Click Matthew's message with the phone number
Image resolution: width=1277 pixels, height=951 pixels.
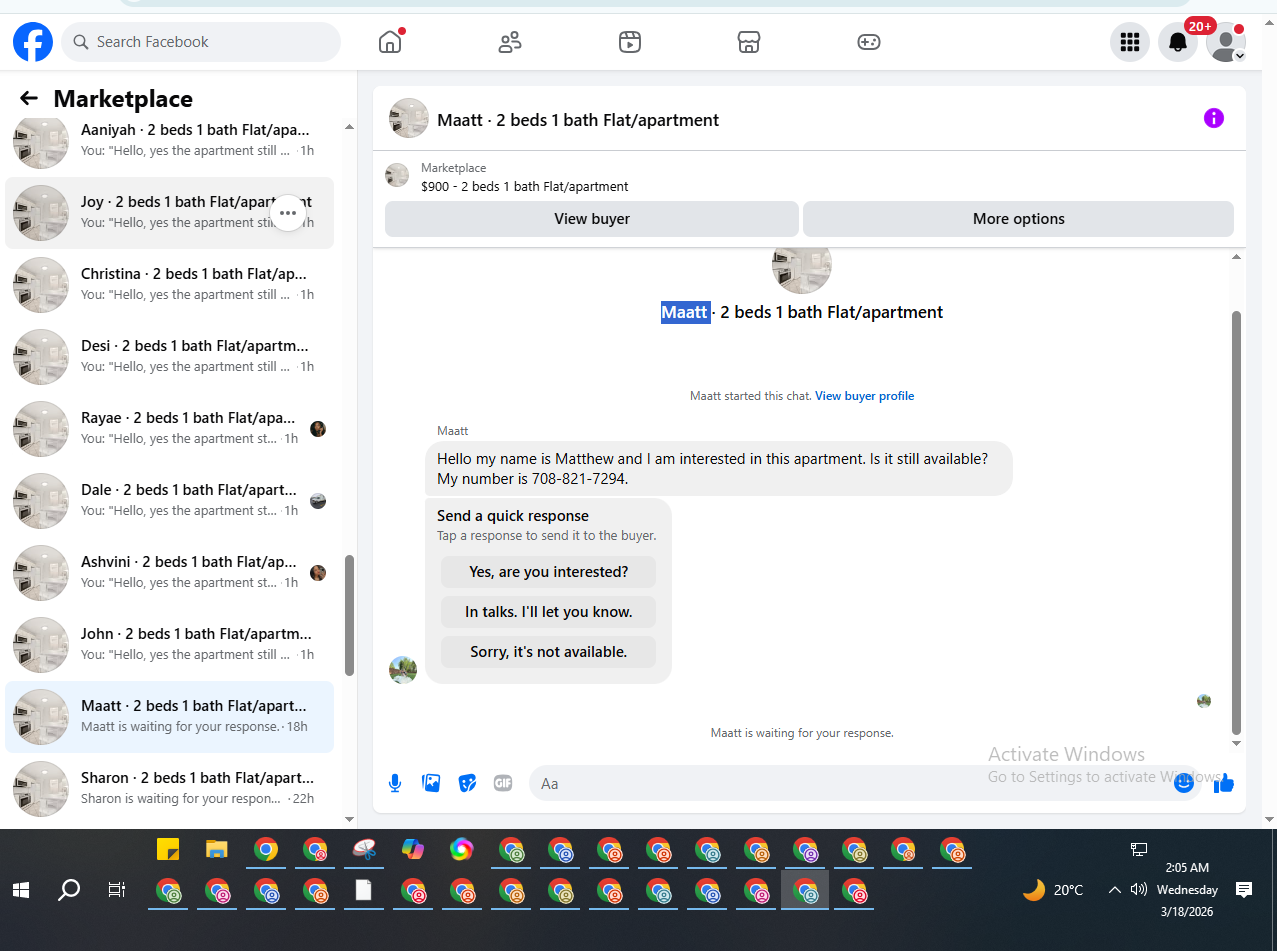(719, 469)
